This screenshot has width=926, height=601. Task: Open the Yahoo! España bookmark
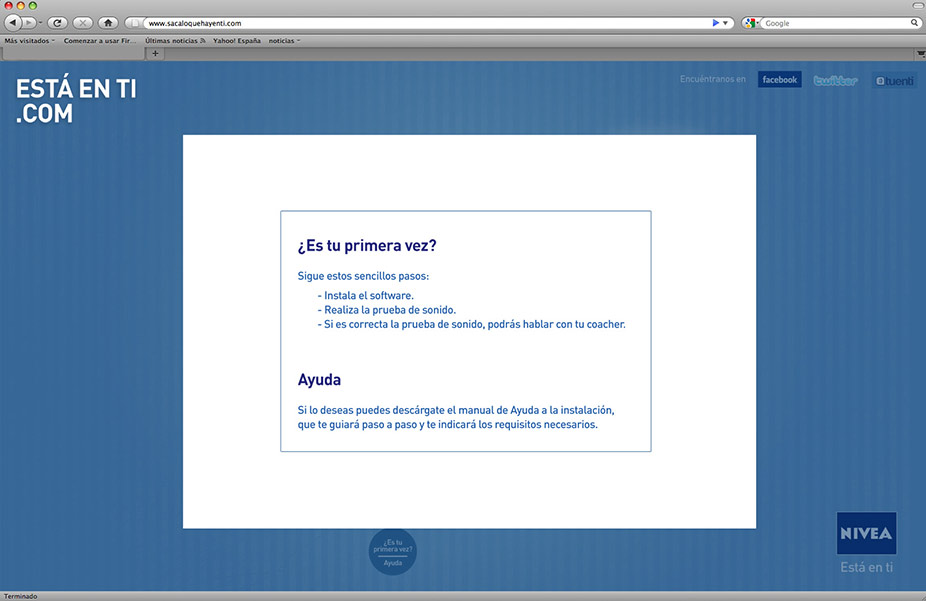(237, 41)
